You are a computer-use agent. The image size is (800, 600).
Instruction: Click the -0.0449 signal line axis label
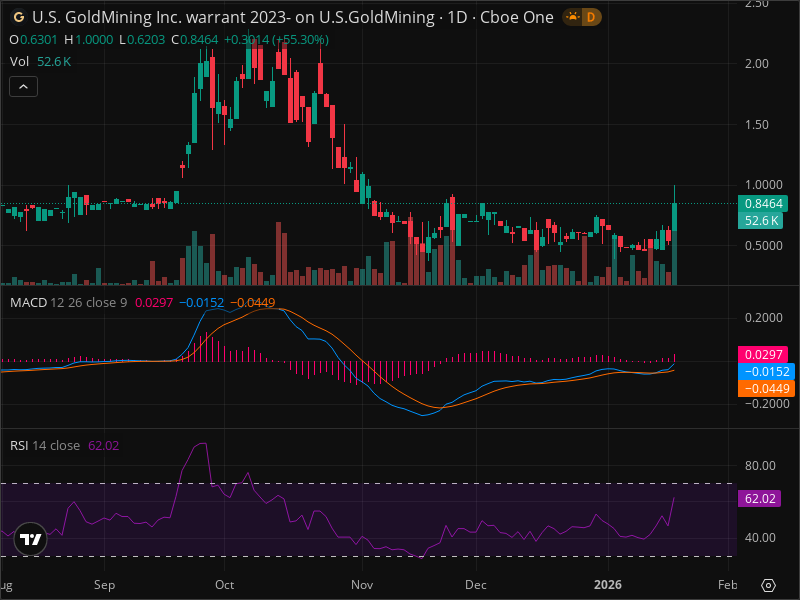[x=766, y=388]
